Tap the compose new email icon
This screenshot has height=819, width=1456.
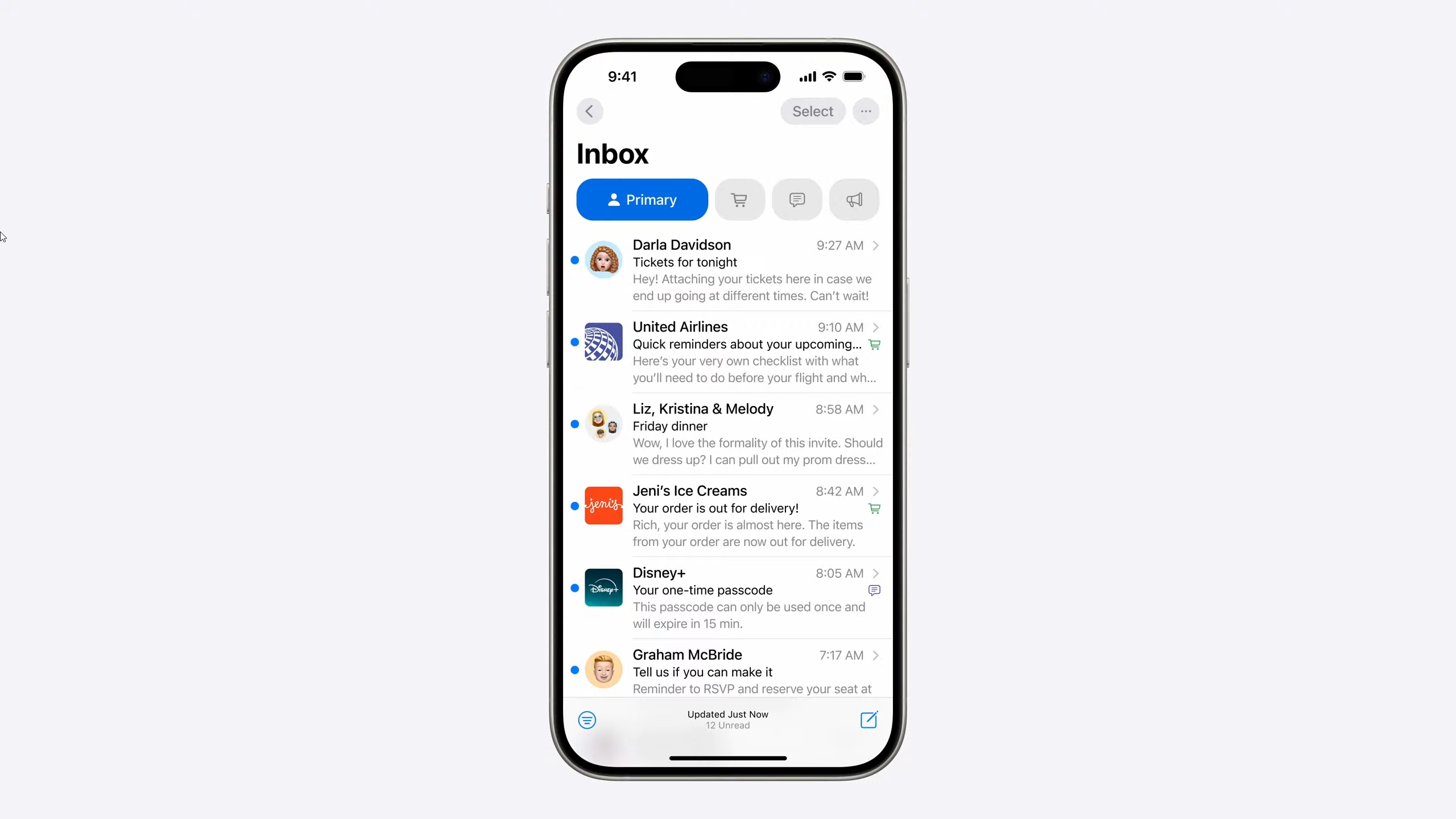tap(867, 719)
